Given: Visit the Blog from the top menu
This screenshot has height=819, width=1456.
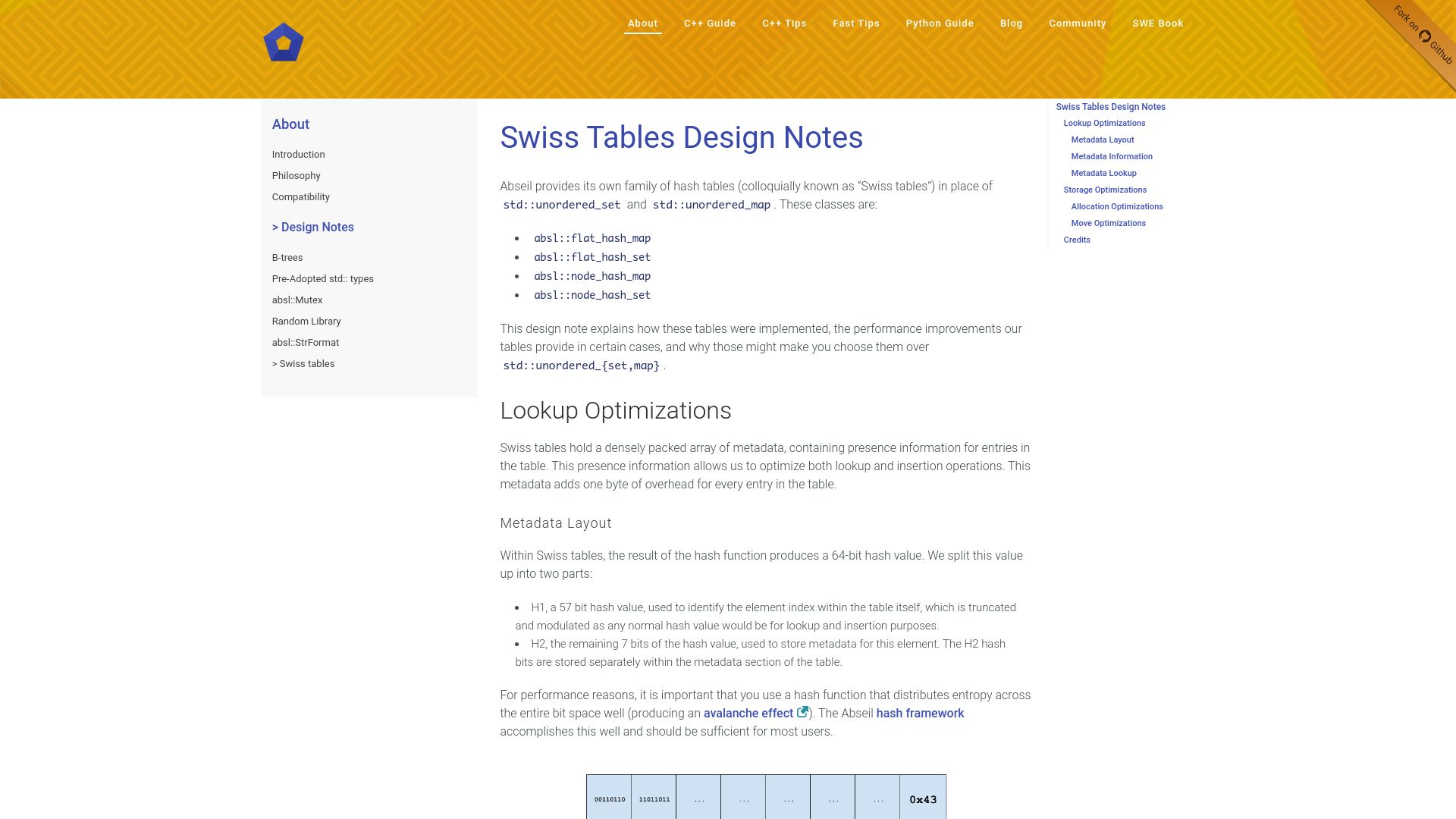Looking at the screenshot, I should (x=1011, y=24).
